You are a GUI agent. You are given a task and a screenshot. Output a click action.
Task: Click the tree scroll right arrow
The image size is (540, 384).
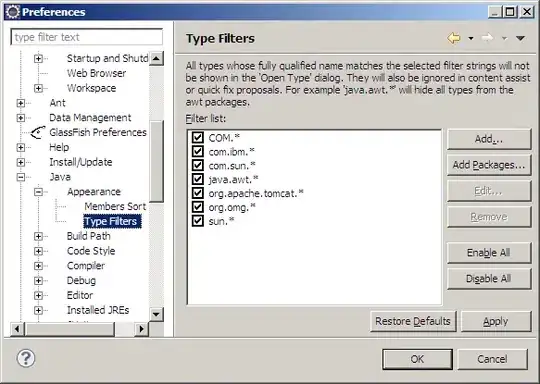click(141, 329)
